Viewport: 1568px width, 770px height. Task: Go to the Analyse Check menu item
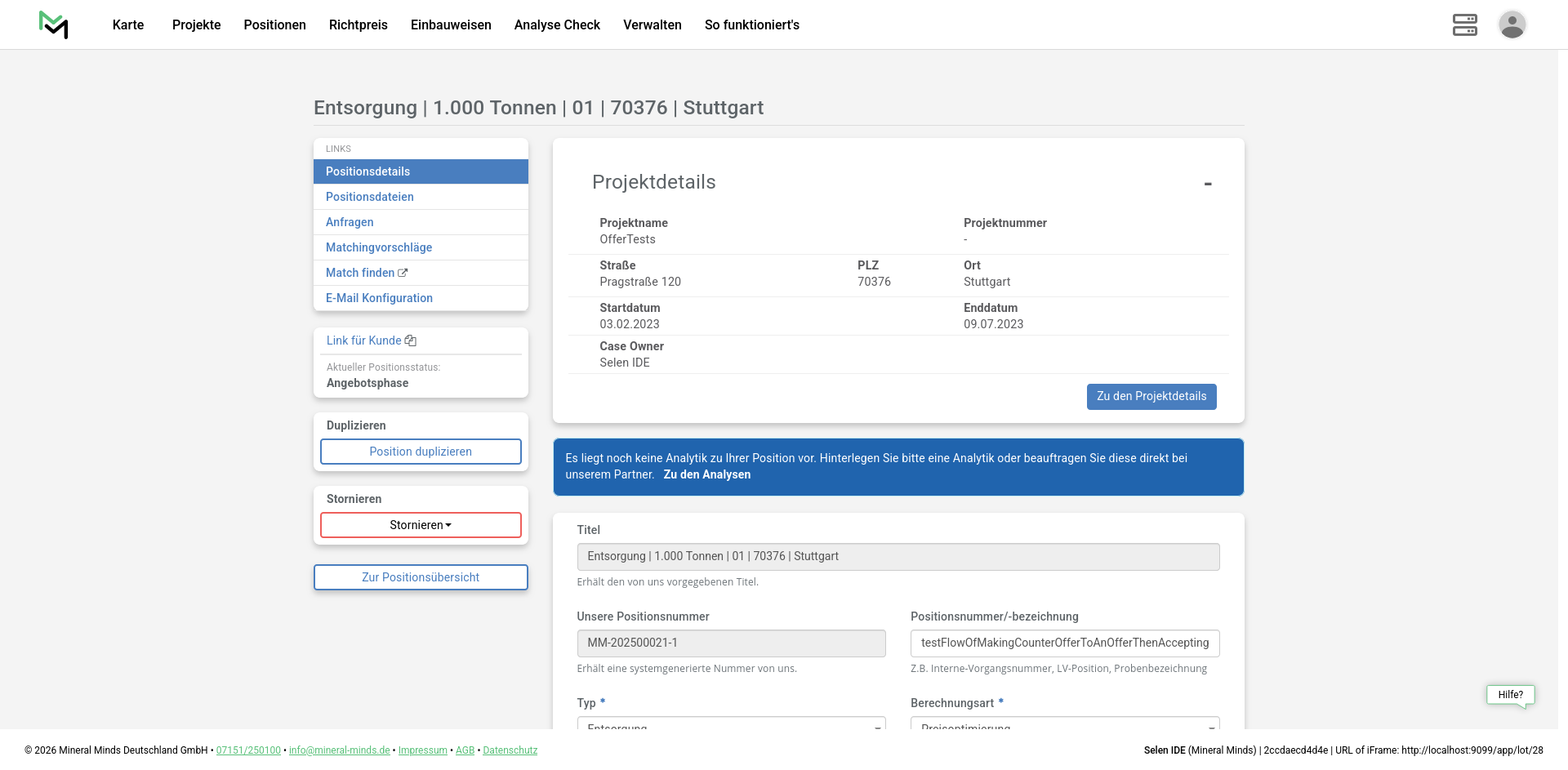click(557, 24)
